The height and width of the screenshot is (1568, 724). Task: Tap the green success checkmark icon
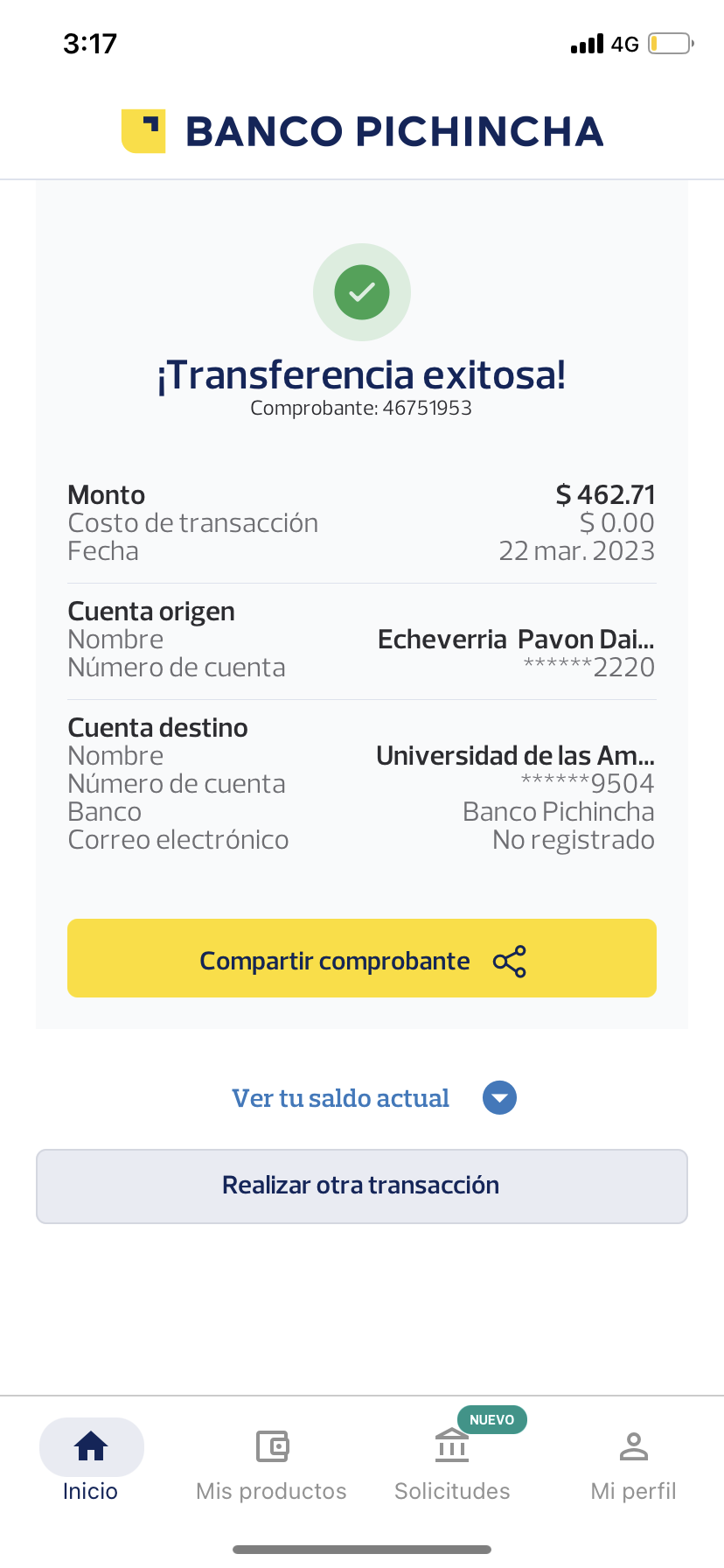click(362, 292)
